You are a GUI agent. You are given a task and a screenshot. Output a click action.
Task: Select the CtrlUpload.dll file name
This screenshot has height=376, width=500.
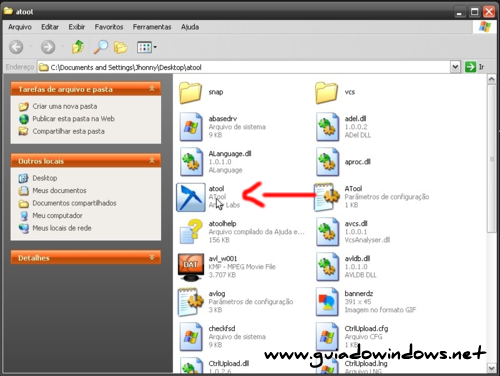click(x=229, y=364)
